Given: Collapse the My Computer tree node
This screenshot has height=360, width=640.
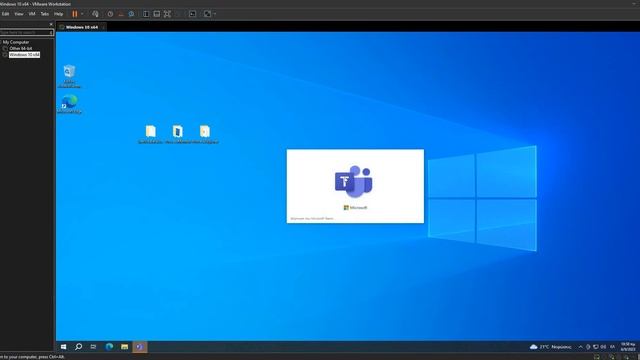Looking at the screenshot, I should [1, 42].
